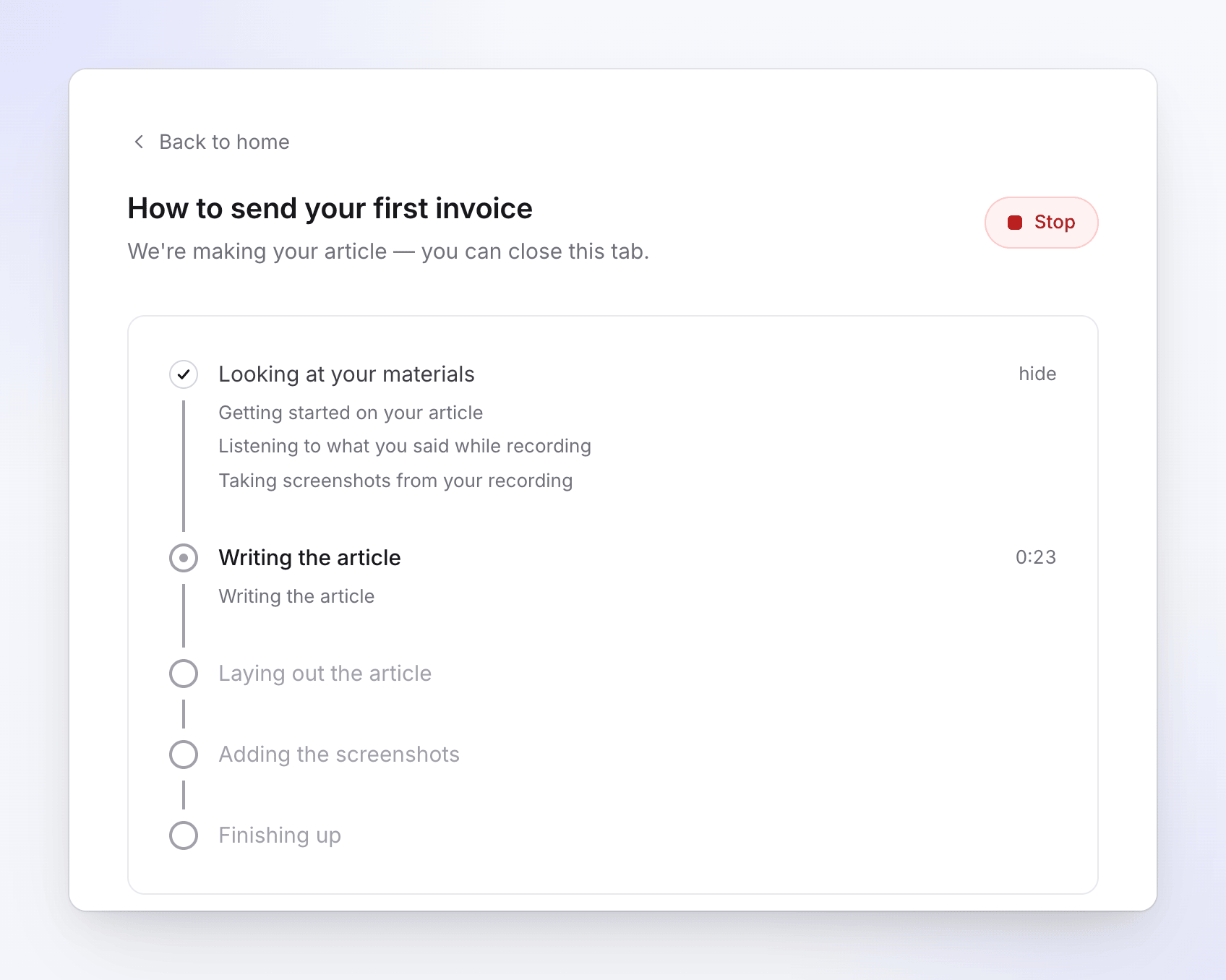Select the Adding the screenshots step
1226x980 pixels.
coord(339,755)
